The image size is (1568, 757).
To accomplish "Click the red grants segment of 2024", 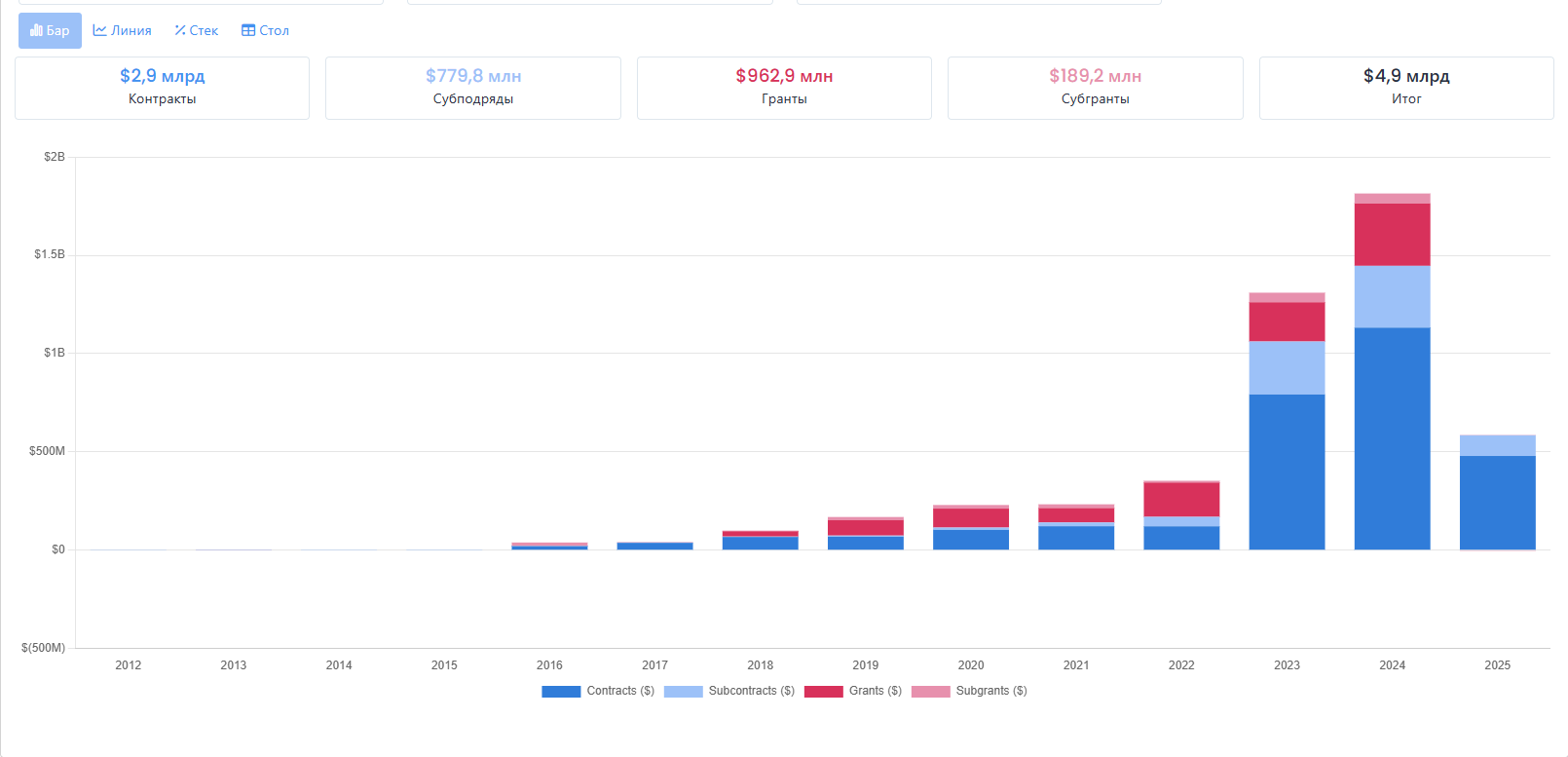I will [1392, 234].
